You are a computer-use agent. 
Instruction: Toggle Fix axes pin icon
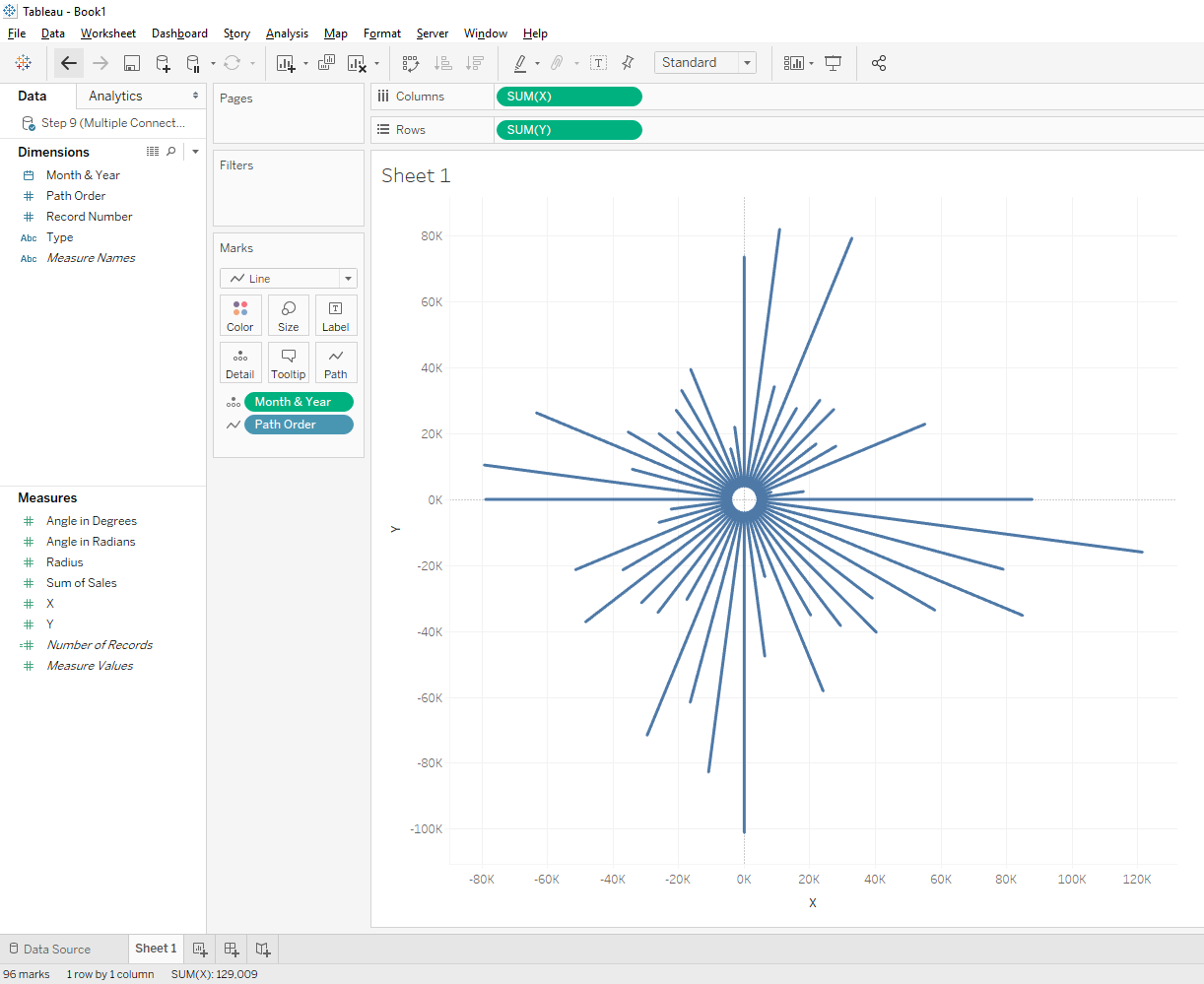628,63
